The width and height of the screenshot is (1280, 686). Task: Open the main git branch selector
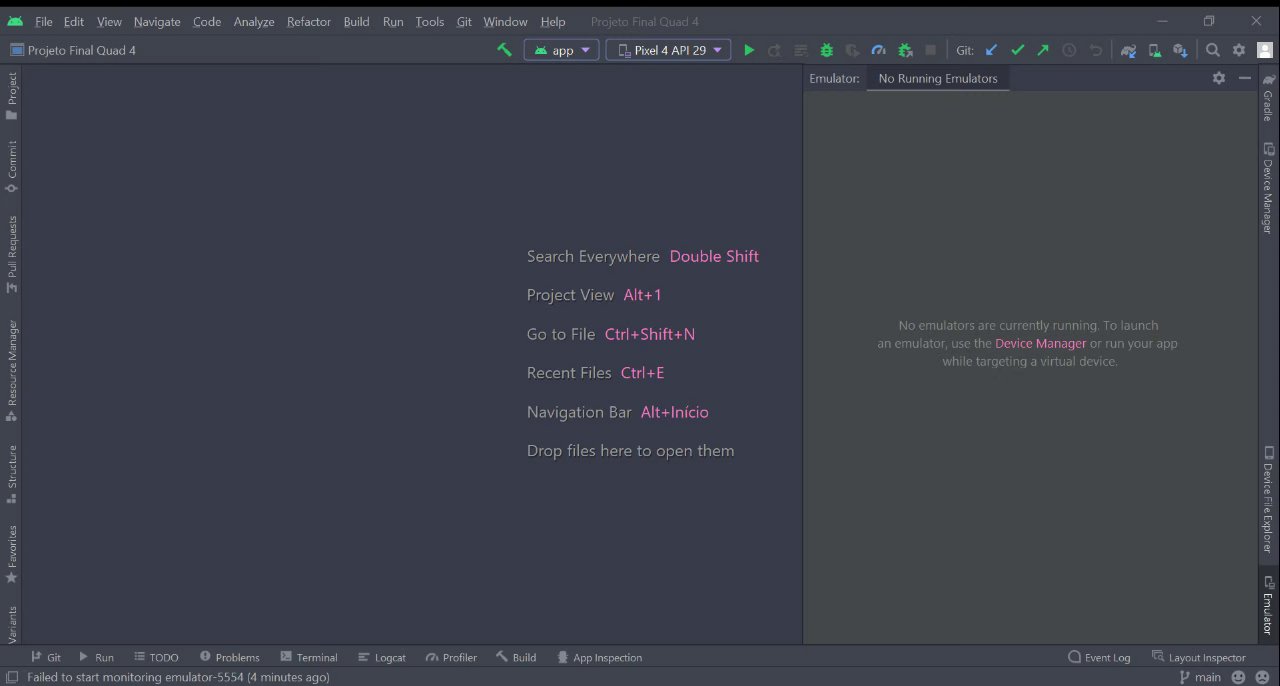[1201, 677]
